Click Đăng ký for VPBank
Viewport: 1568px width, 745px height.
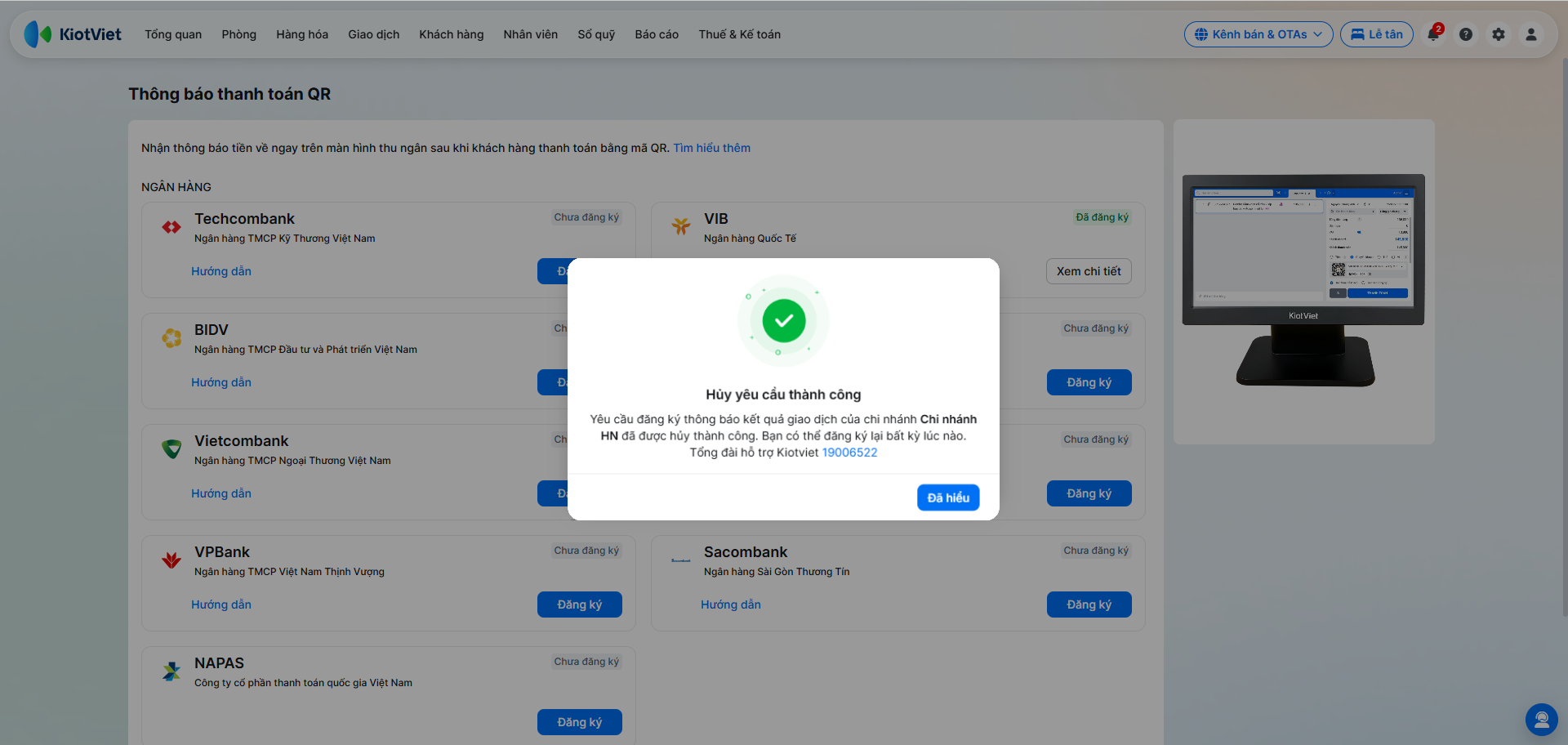point(580,604)
